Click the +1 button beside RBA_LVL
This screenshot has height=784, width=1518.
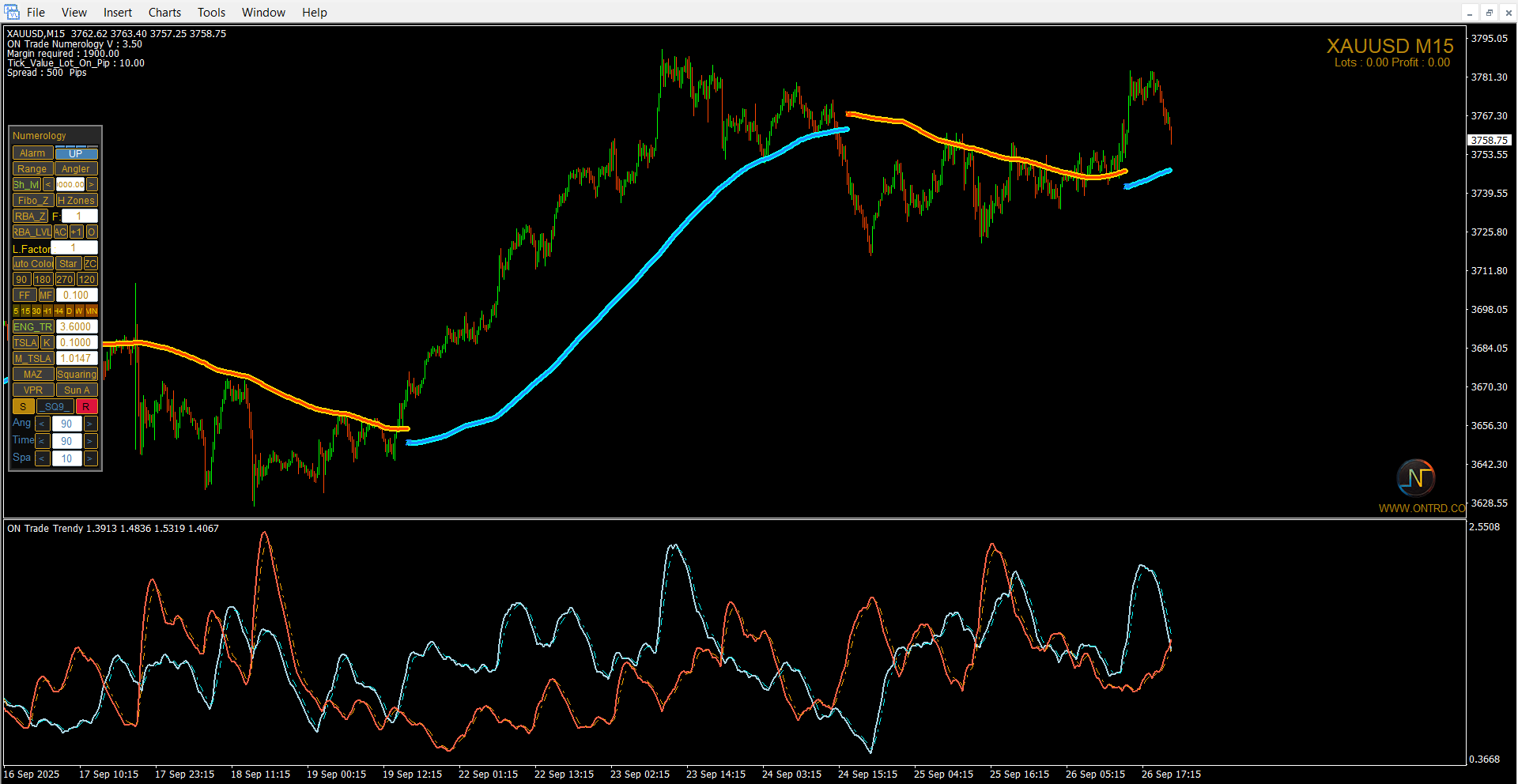click(x=76, y=232)
